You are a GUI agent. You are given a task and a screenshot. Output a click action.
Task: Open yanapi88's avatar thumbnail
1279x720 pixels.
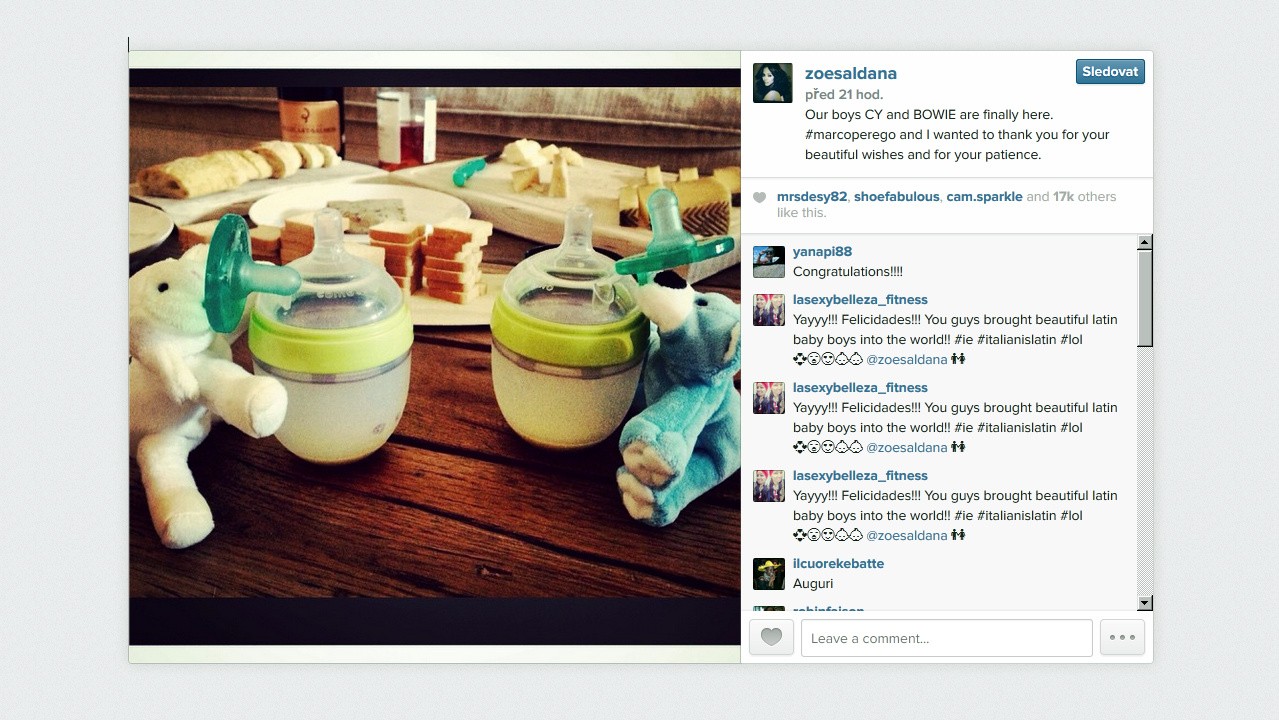click(769, 262)
